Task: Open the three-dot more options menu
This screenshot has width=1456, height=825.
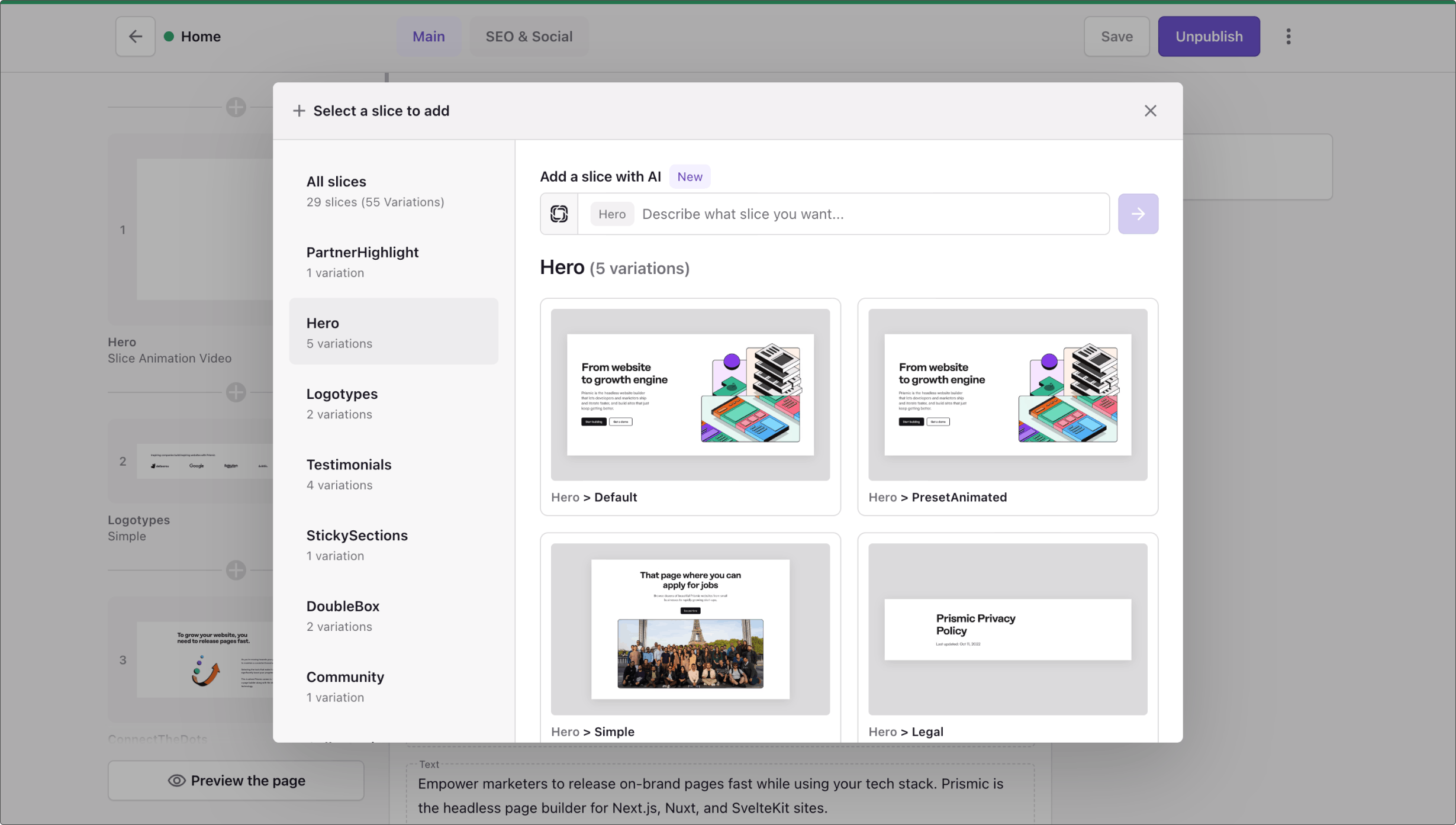Action: [x=1288, y=37]
